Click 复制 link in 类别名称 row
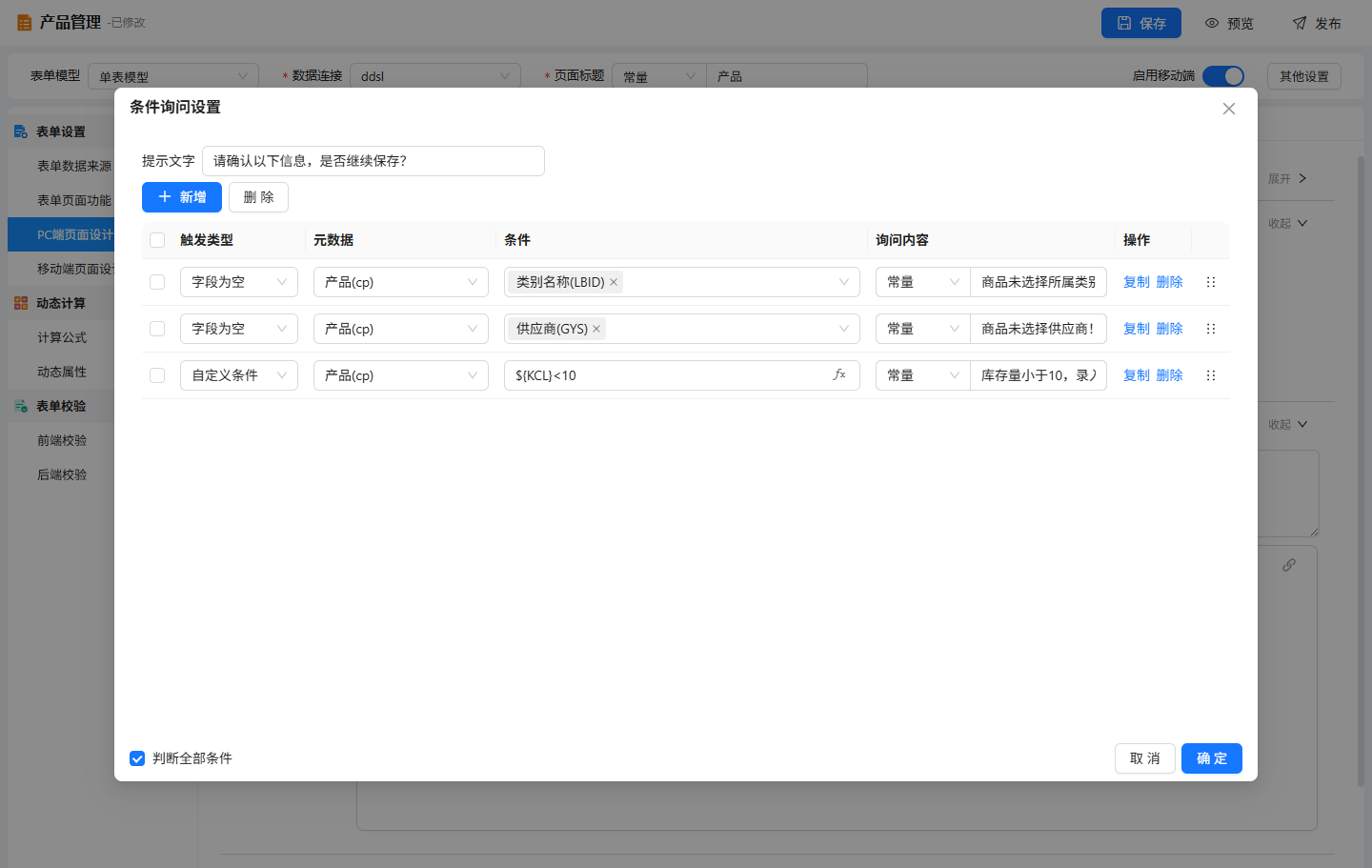Image resolution: width=1372 pixels, height=868 pixels. click(x=1137, y=282)
